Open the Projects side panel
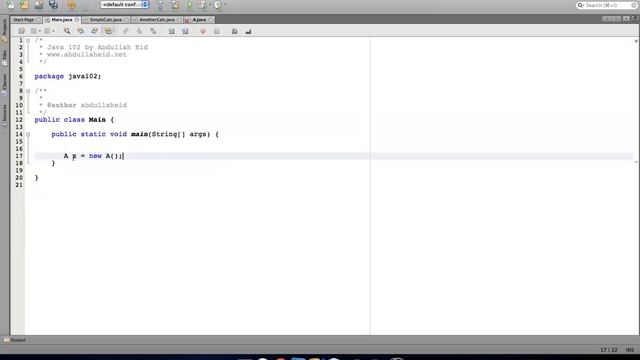 pyautogui.click(x=4, y=31)
